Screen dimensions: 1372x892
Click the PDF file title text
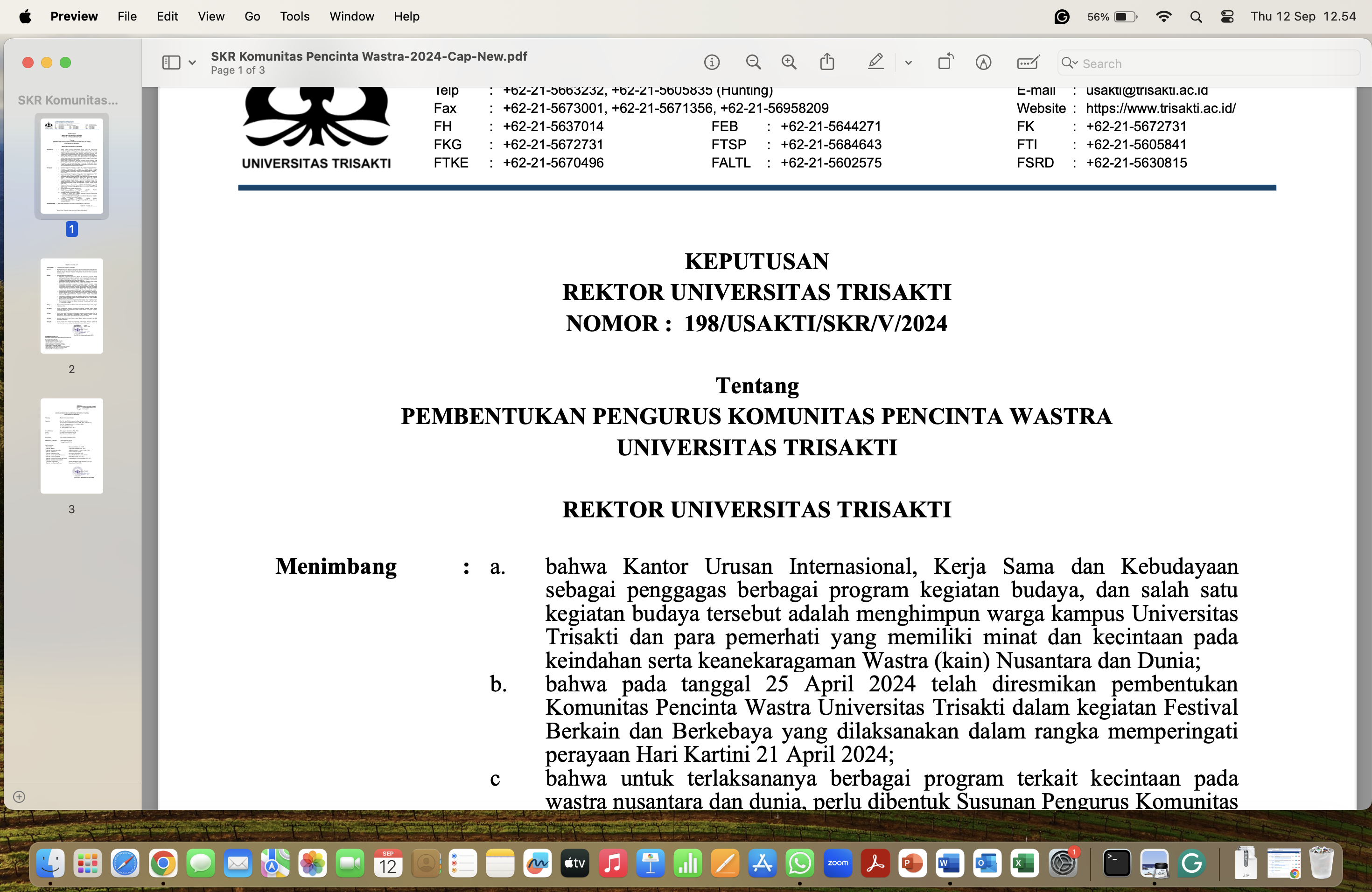coord(369,56)
